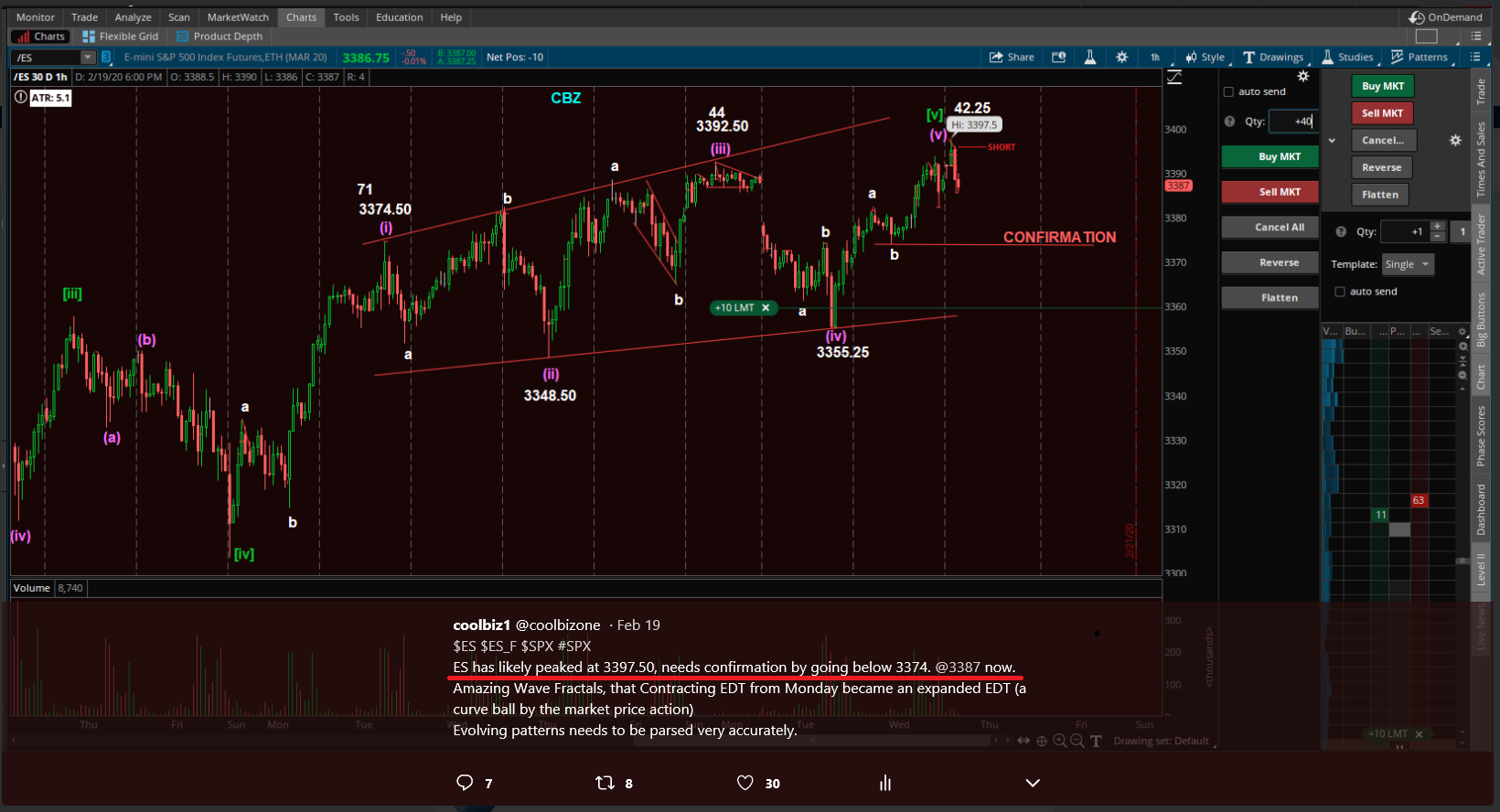Screen dimensions: 1500x812
Task: Open the Flexible Grid sub-tab
Action: tap(121, 37)
